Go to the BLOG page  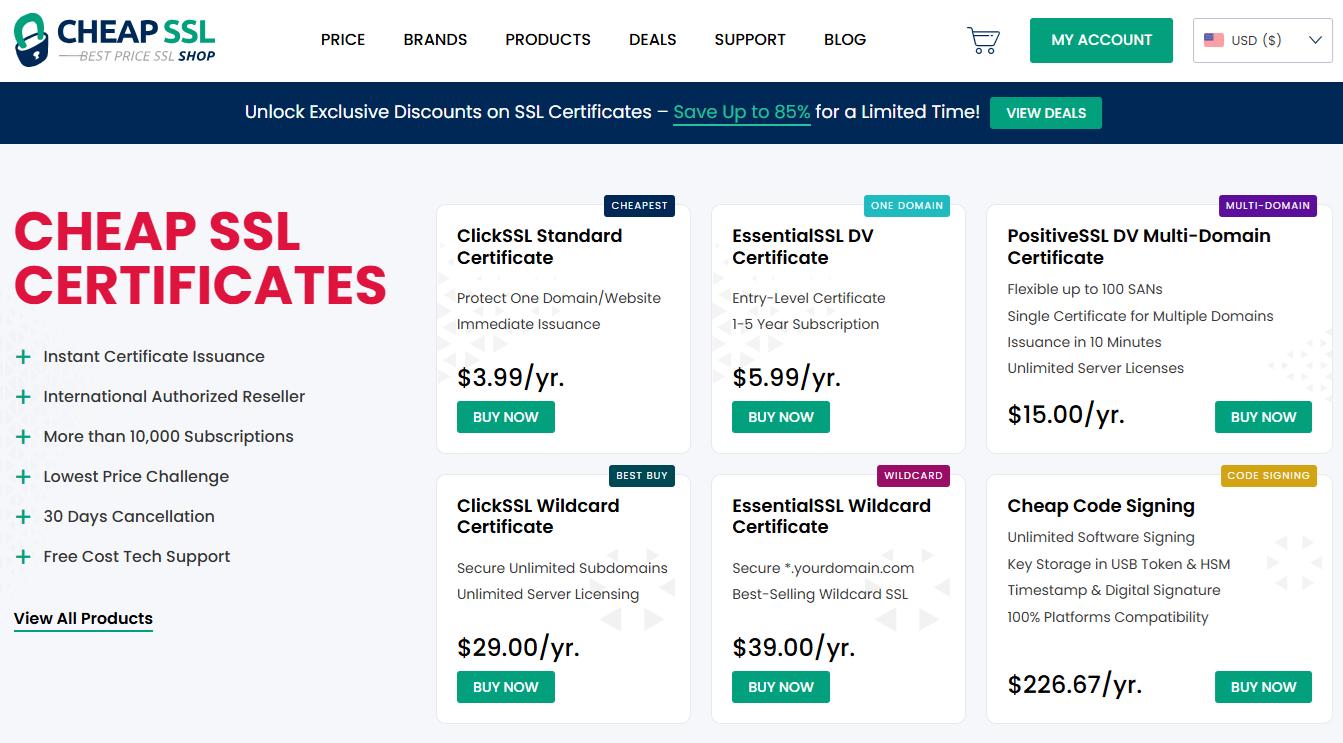point(845,40)
